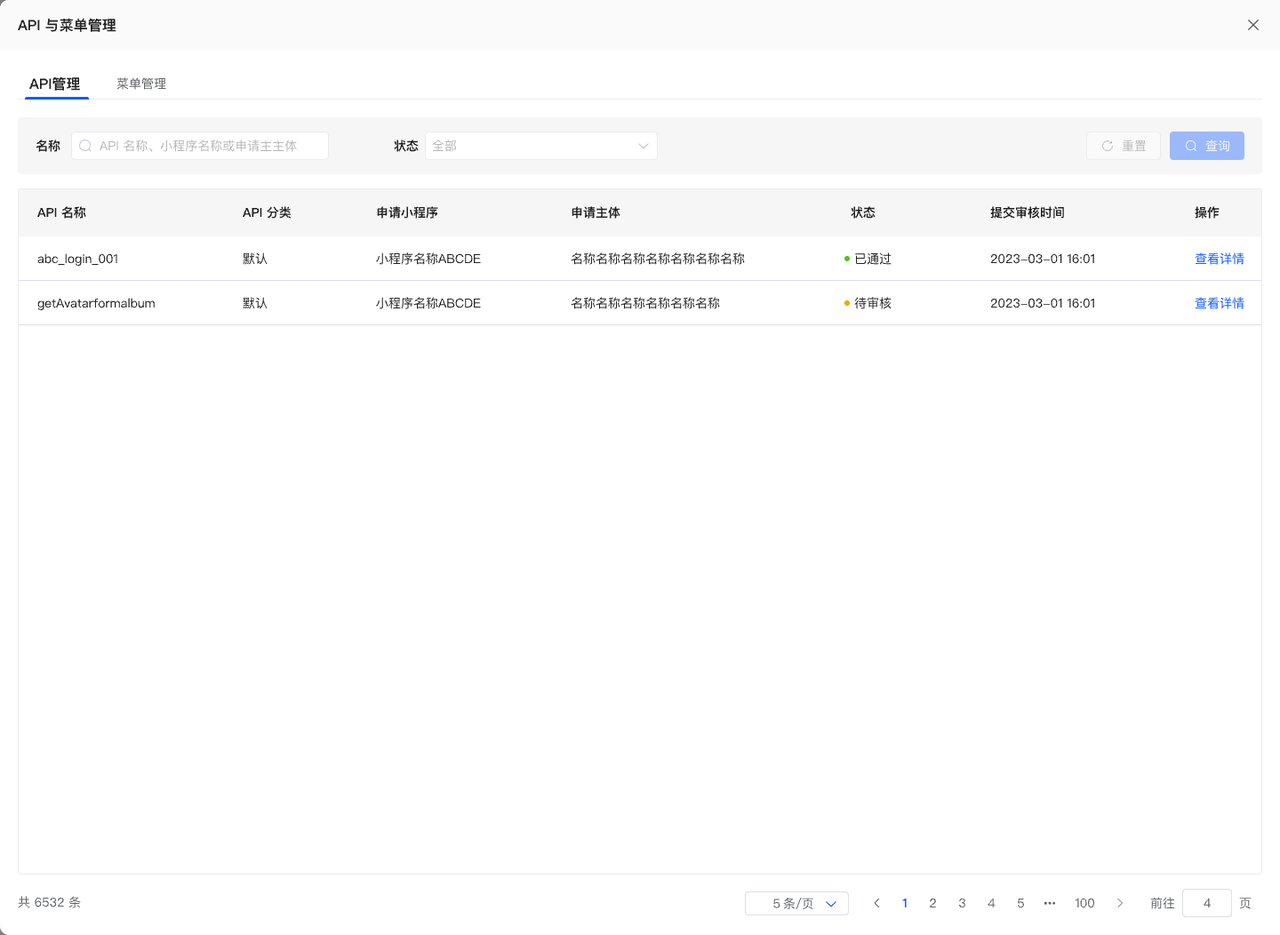This screenshot has width=1280, height=935.
Task: Click the 前往 page number input box
Action: 1206,903
